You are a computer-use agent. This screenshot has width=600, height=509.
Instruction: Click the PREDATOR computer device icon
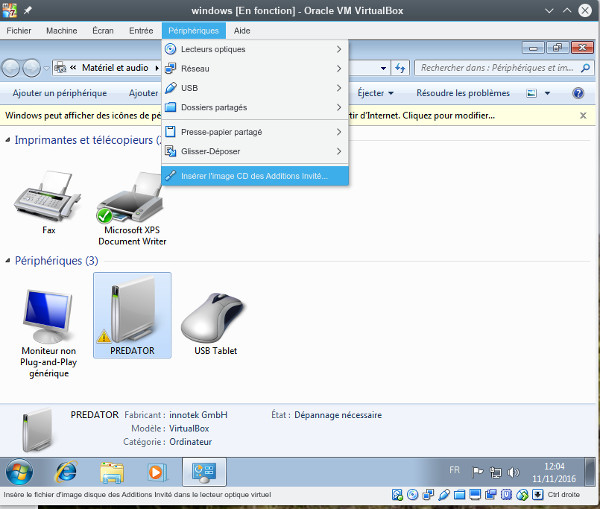point(131,314)
